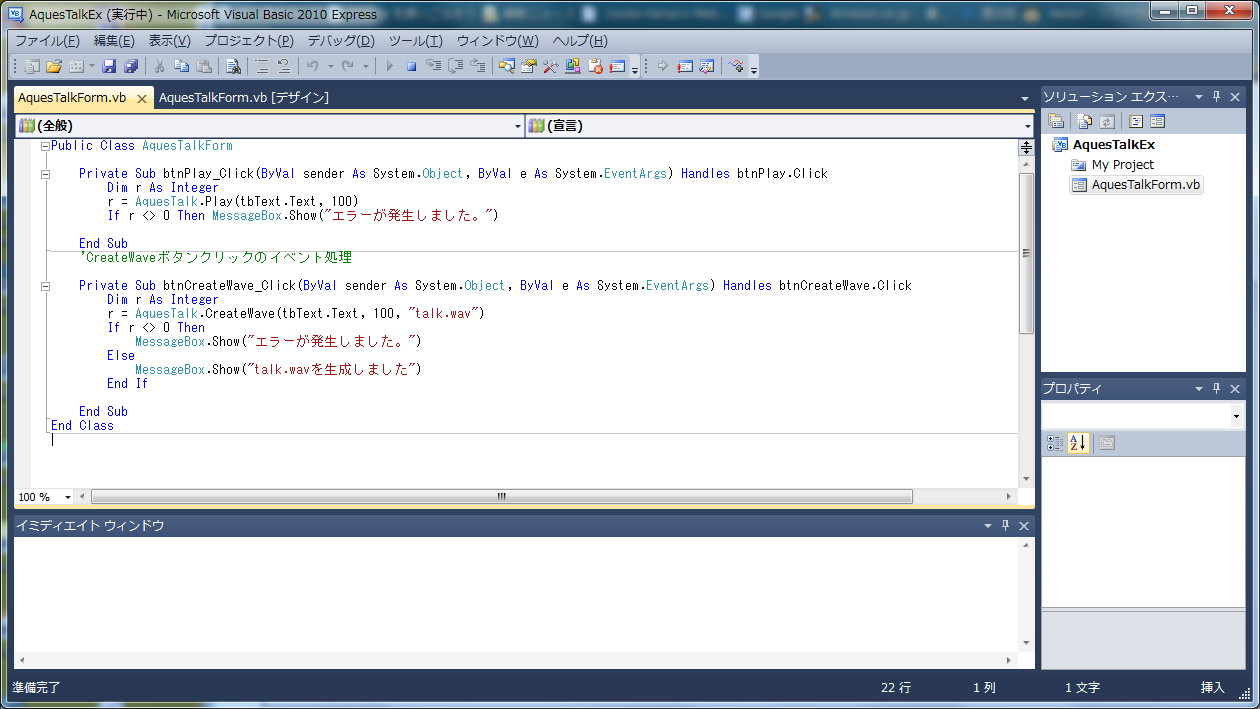1260x709 pixels.
Task: Switch Properties panel to categorized view
Action: (x=1055, y=443)
